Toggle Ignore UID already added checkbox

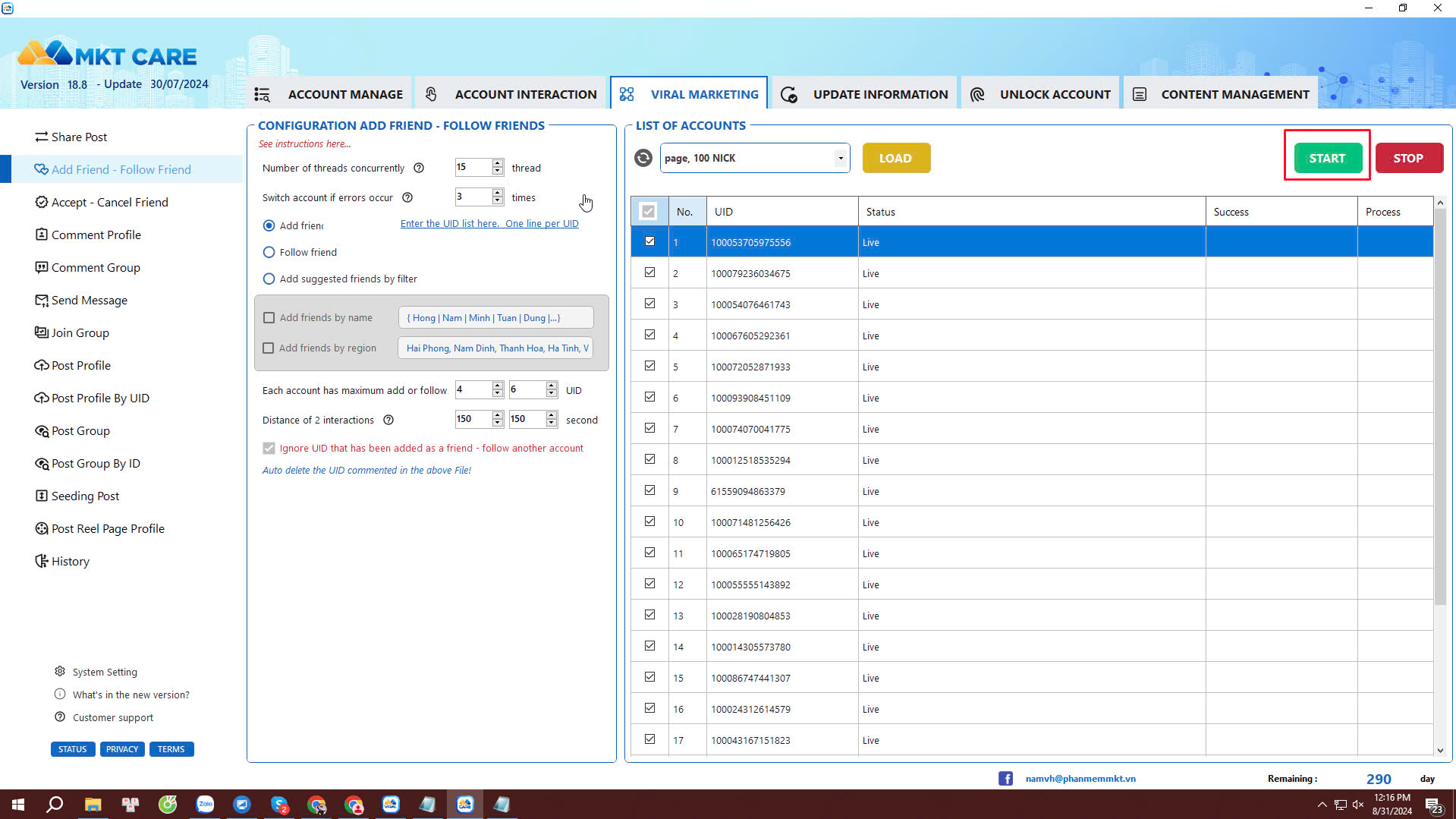(269, 448)
